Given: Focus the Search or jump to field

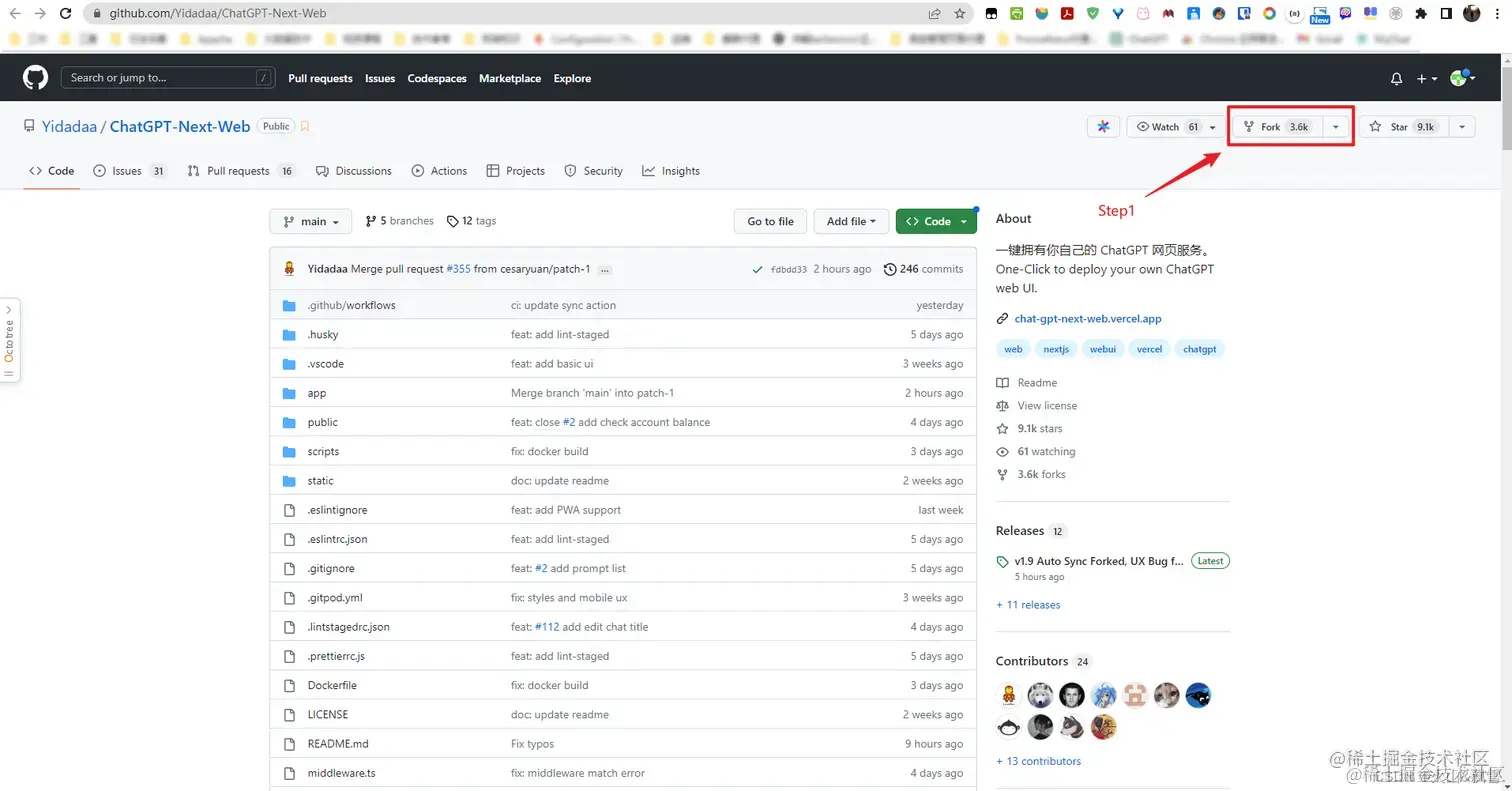Looking at the screenshot, I should (x=167, y=78).
